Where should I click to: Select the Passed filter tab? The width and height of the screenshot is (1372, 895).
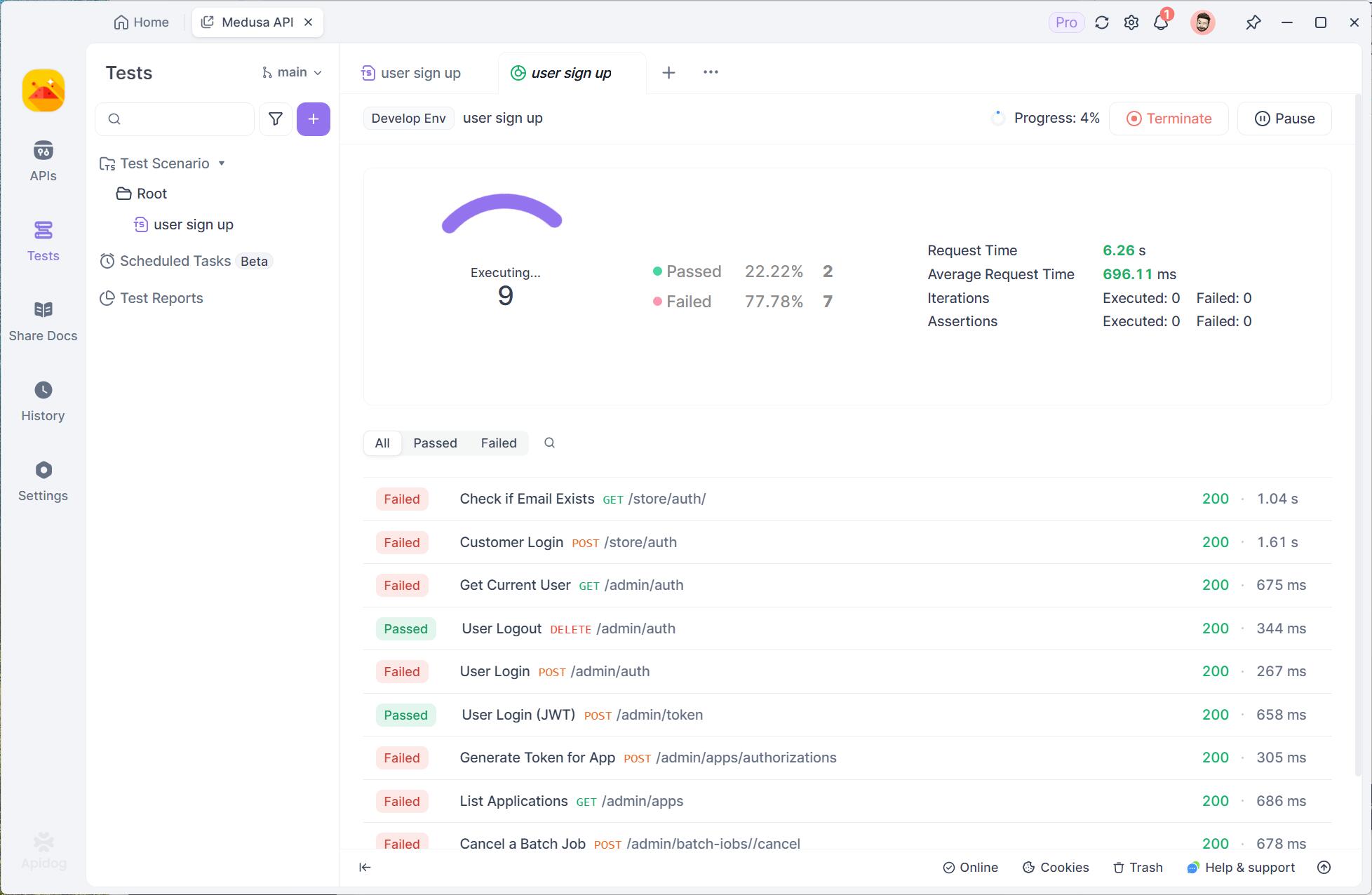pyautogui.click(x=435, y=443)
